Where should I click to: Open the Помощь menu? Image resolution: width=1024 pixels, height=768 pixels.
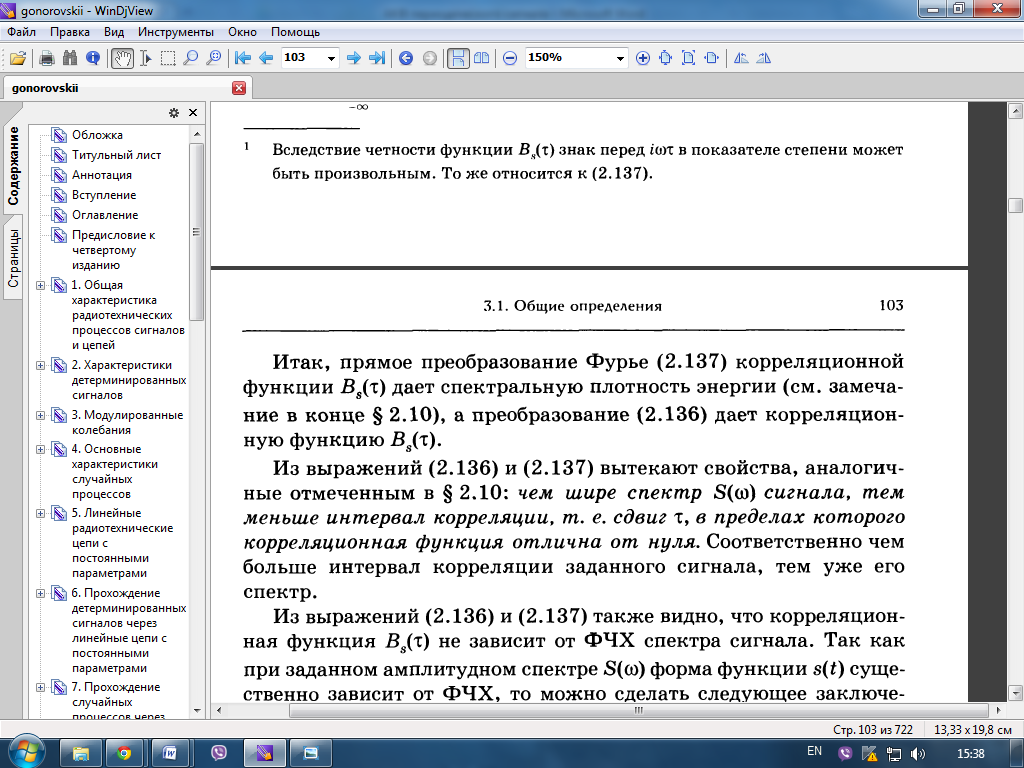pyautogui.click(x=295, y=32)
